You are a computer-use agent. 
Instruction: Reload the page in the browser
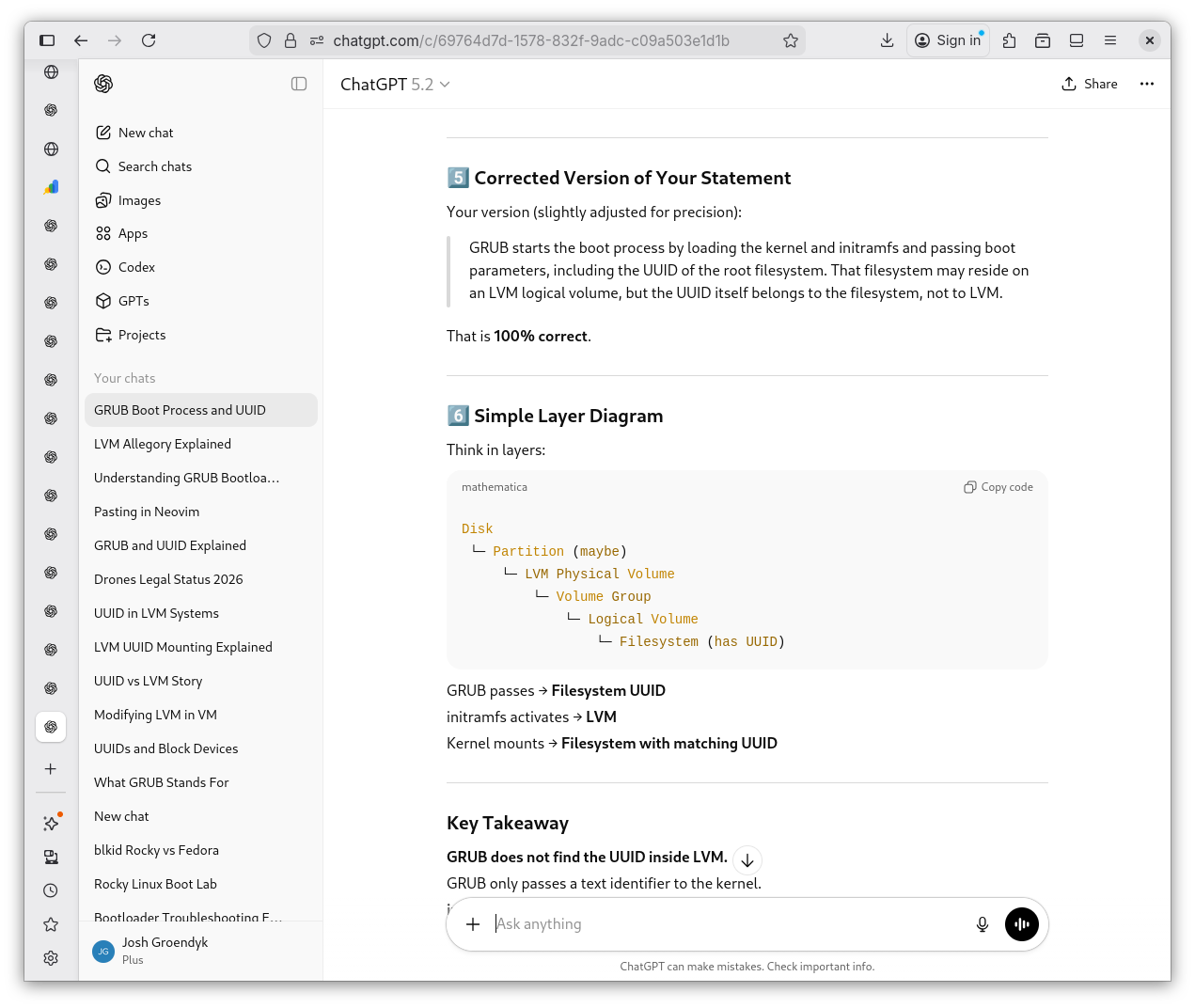click(x=149, y=40)
